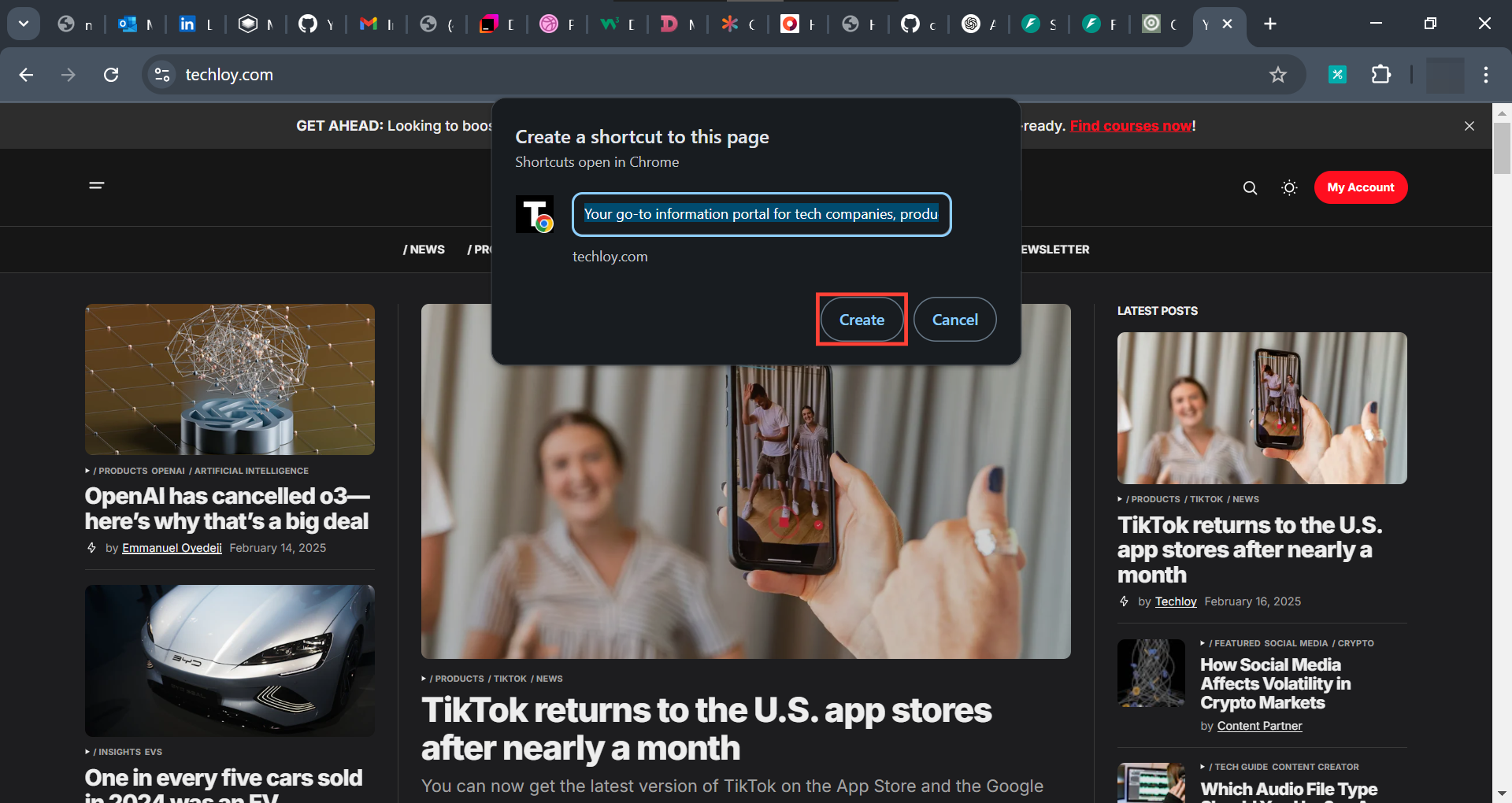1512x803 pixels.
Task: View site information for techloy.com
Action: click(x=162, y=75)
